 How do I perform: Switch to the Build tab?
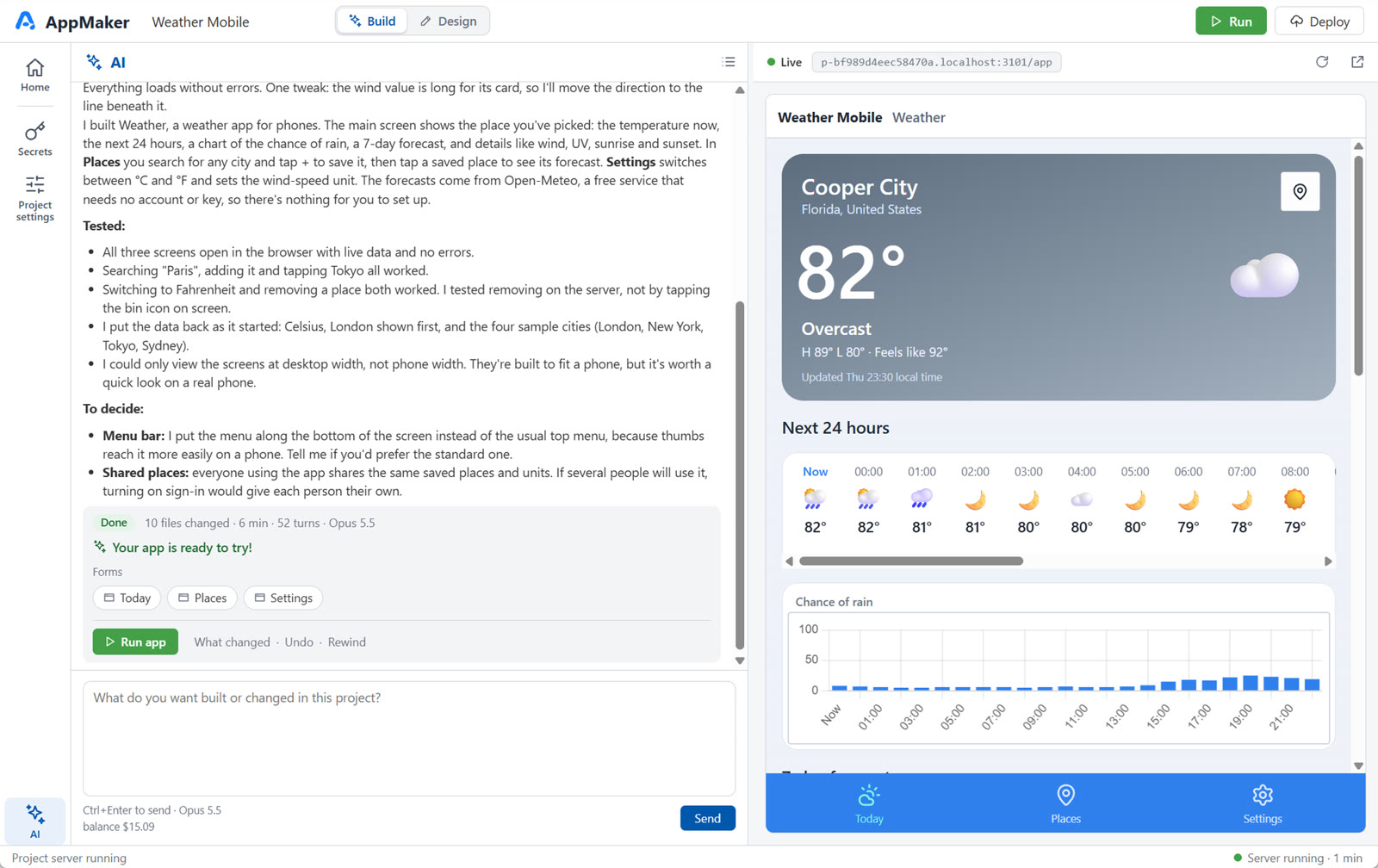tap(372, 22)
